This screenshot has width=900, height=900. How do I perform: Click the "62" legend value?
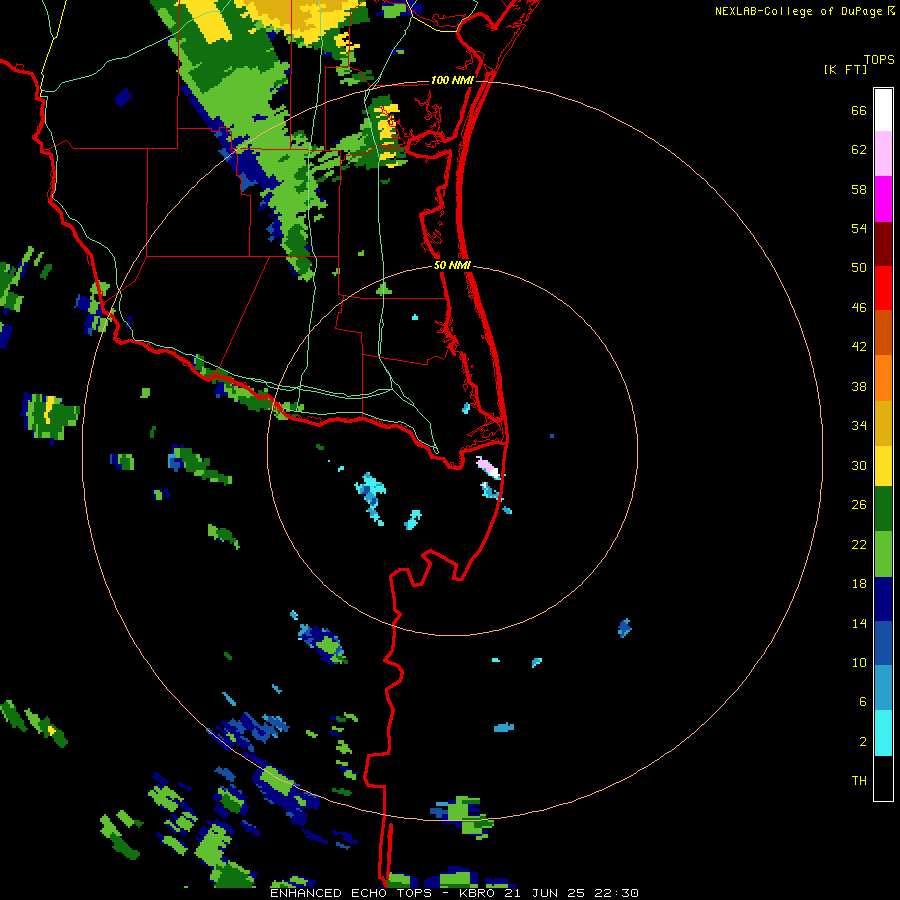[859, 150]
